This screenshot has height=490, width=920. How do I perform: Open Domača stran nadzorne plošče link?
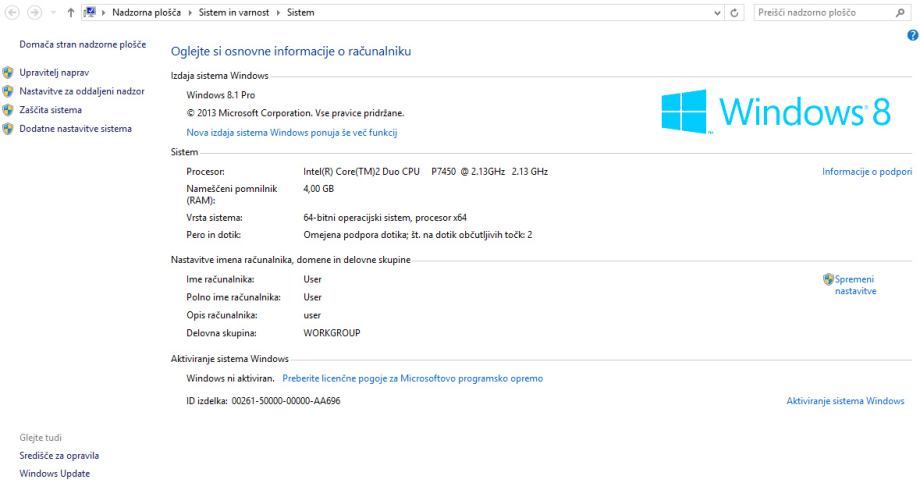83,45
